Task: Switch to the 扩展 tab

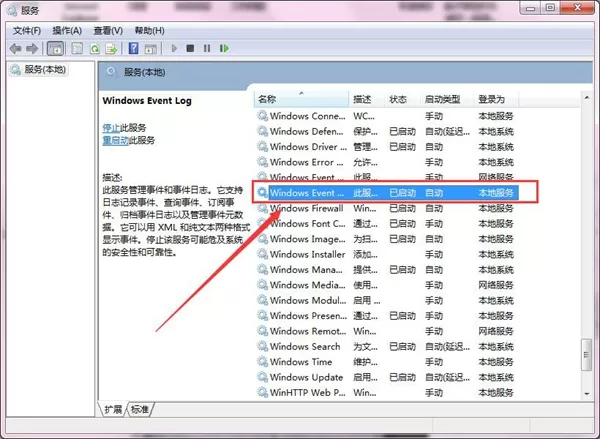Action: coord(113,410)
